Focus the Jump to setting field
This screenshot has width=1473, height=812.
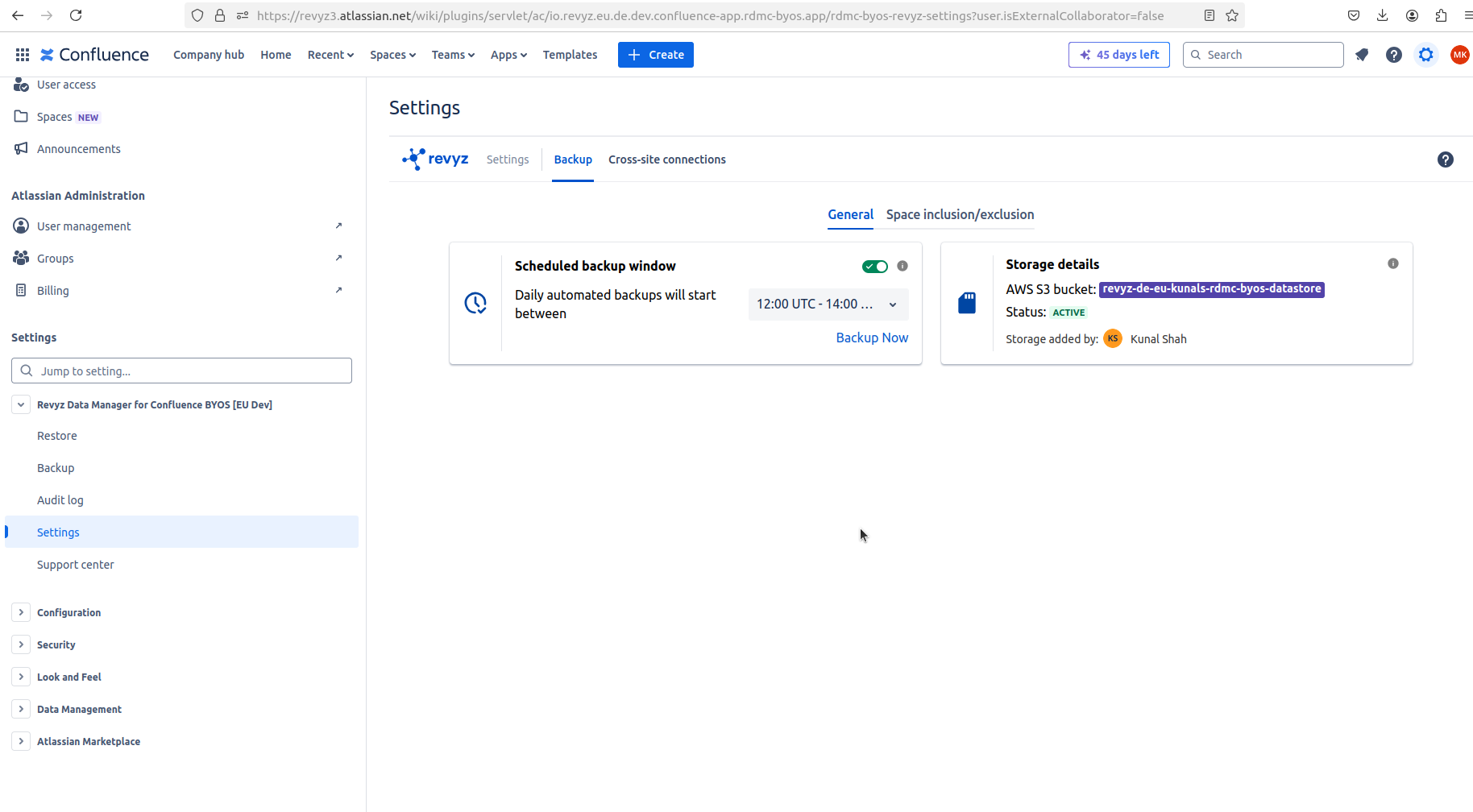(x=181, y=371)
